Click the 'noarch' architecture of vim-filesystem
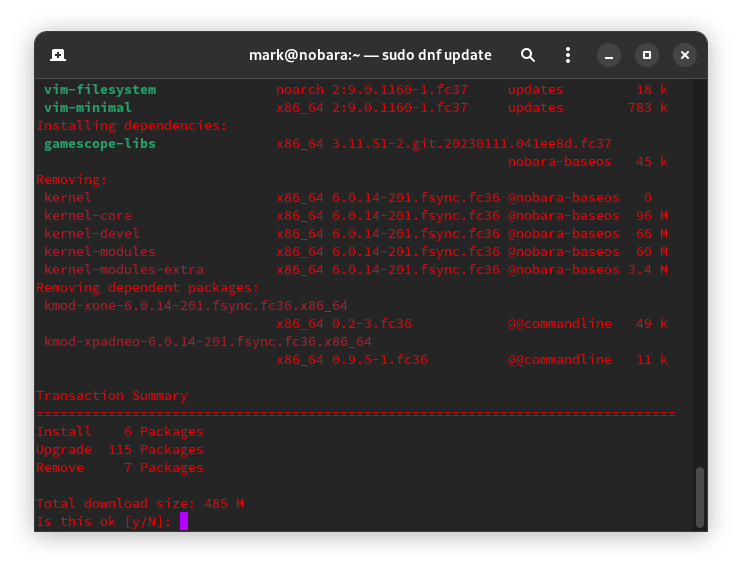 pyautogui.click(x=300, y=89)
